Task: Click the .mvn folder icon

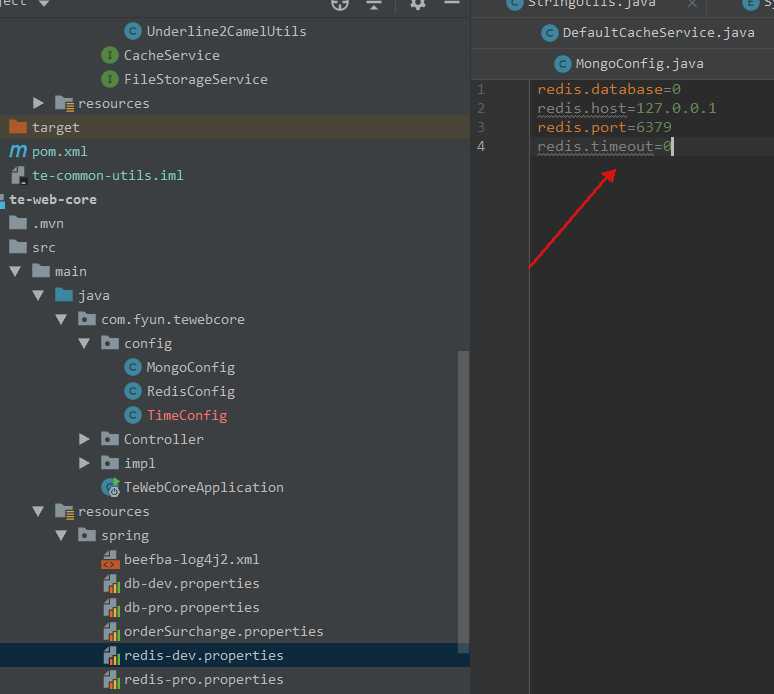Action: [x=18, y=223]
